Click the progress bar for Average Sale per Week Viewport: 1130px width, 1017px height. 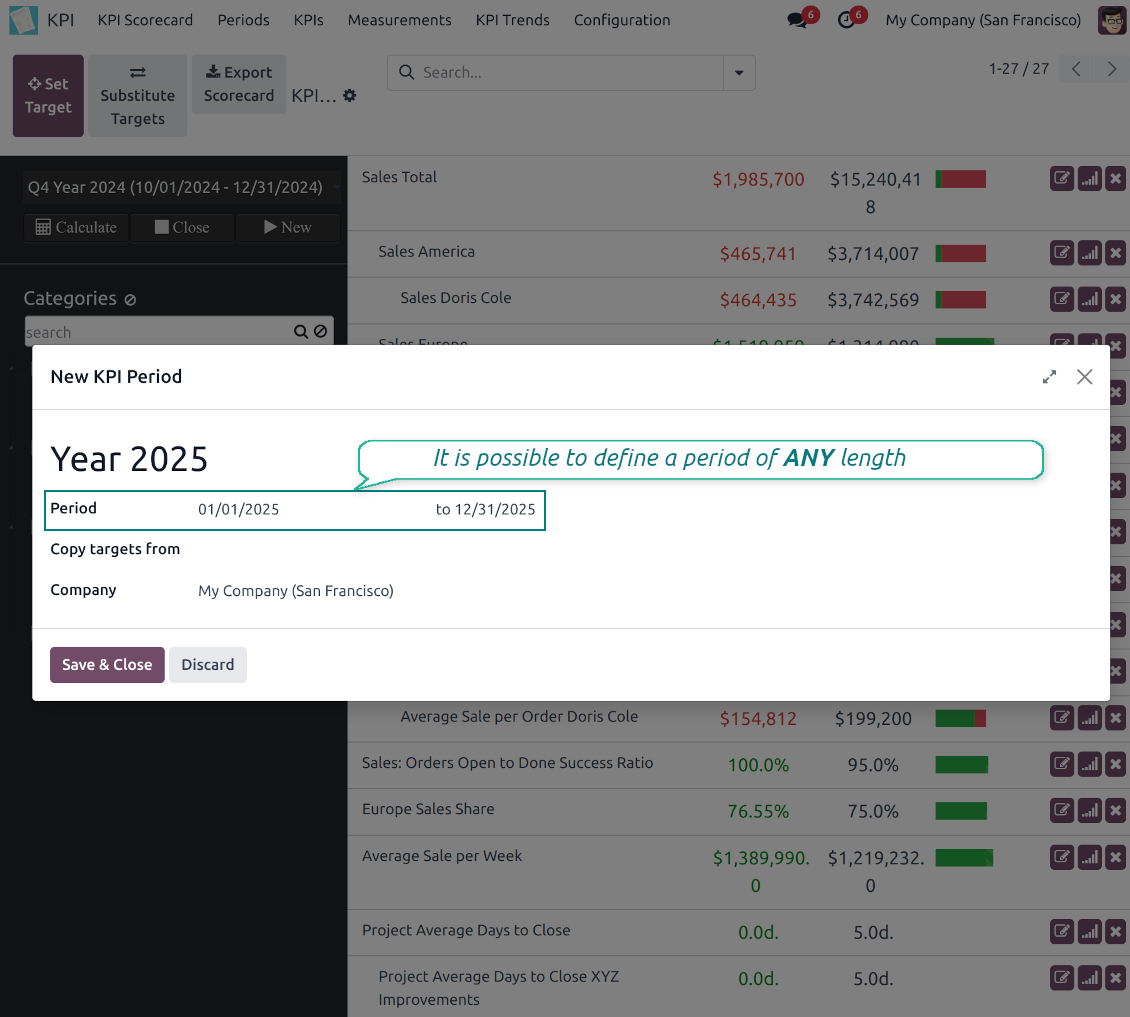(x=964, y=857)
